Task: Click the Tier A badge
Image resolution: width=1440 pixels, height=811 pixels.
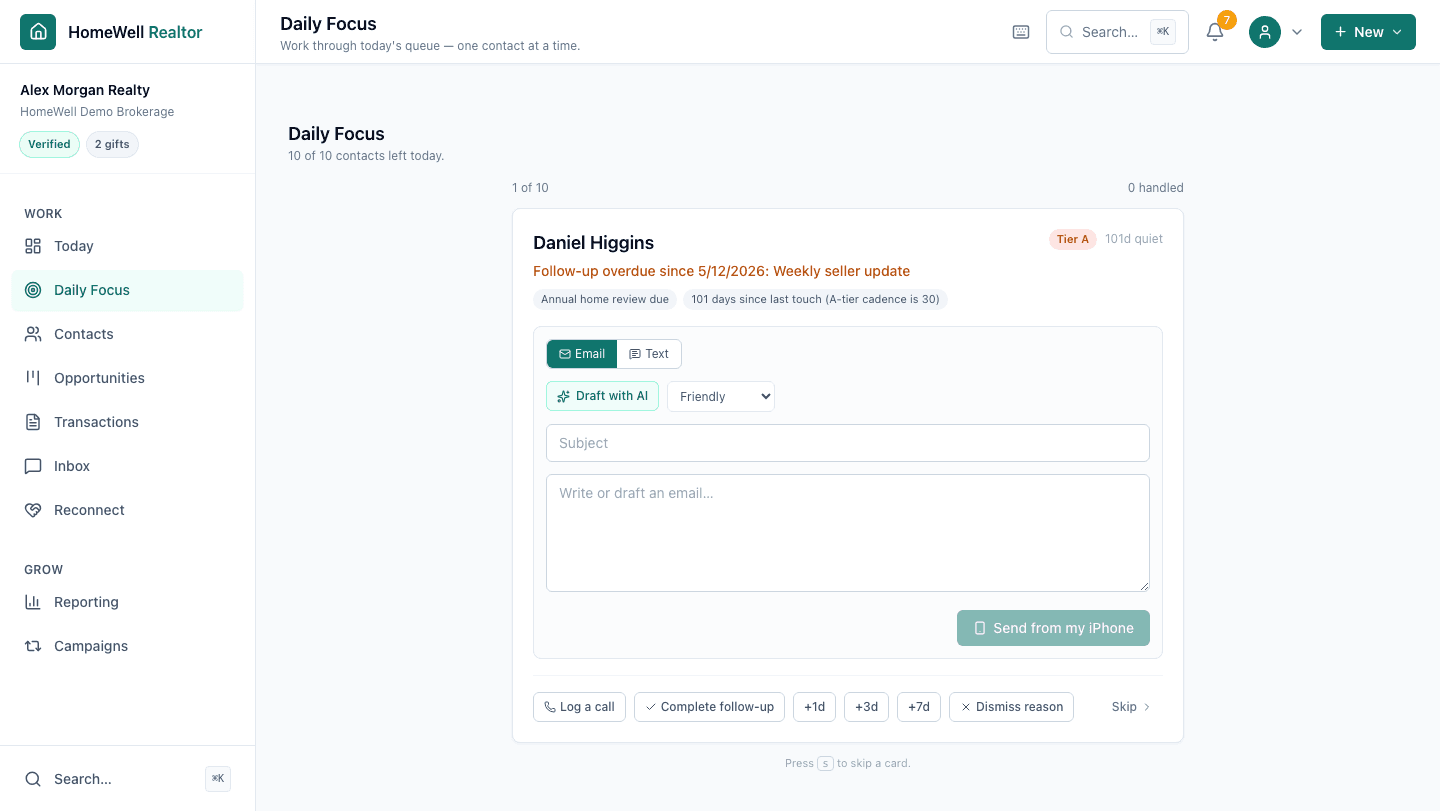Action: [1073, 239]
